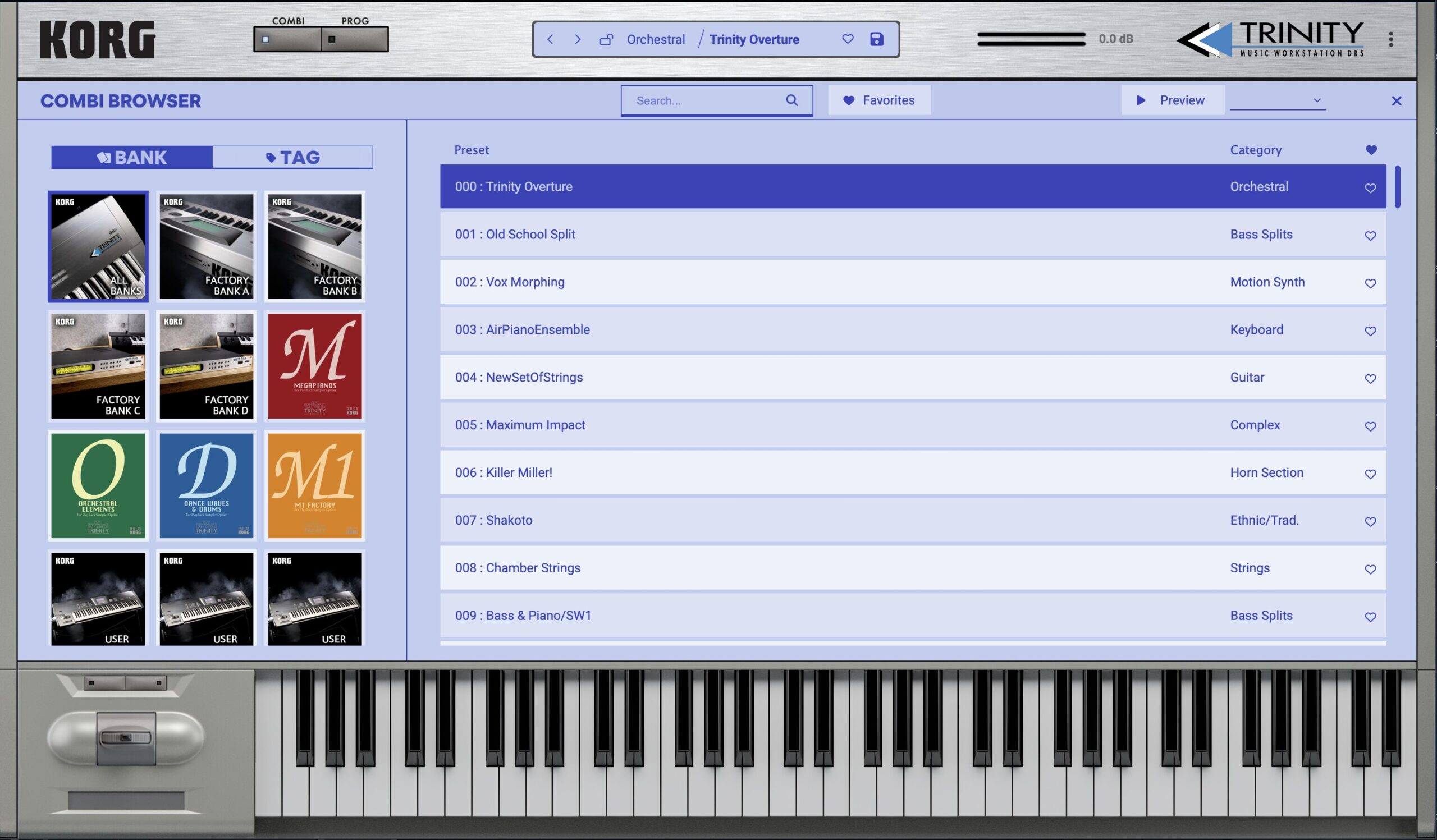The height and width of the screenshot is (840, 1437).
Task: Open the Orchestral category in the header
Action: (x=656, y=39)
